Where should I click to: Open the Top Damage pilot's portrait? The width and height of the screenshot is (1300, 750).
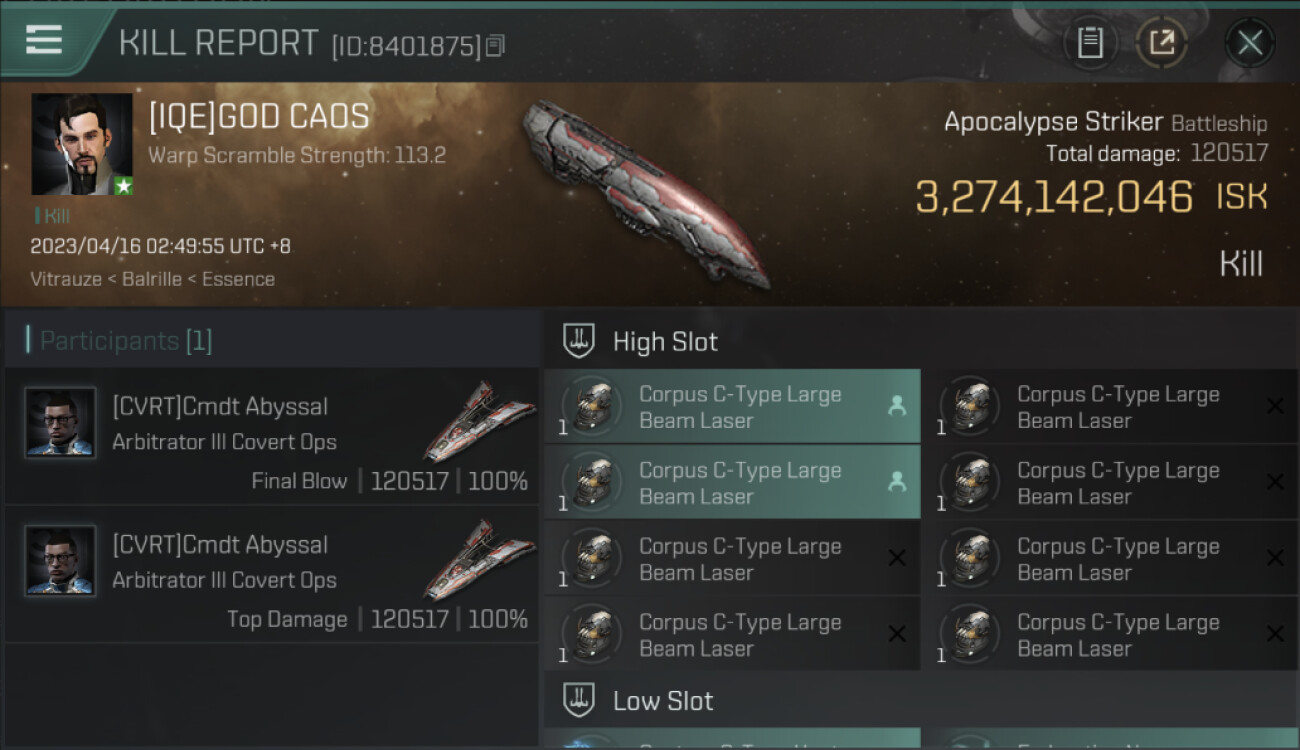click(x=60, y=561)
